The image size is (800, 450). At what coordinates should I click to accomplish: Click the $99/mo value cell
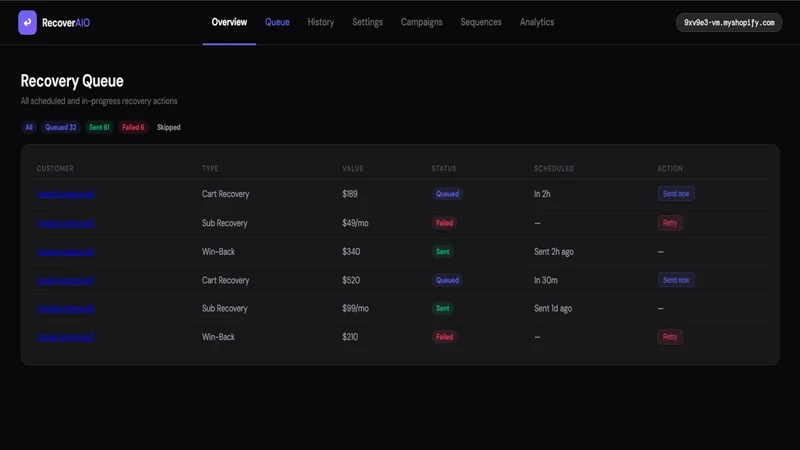click(x=355, y=308)
